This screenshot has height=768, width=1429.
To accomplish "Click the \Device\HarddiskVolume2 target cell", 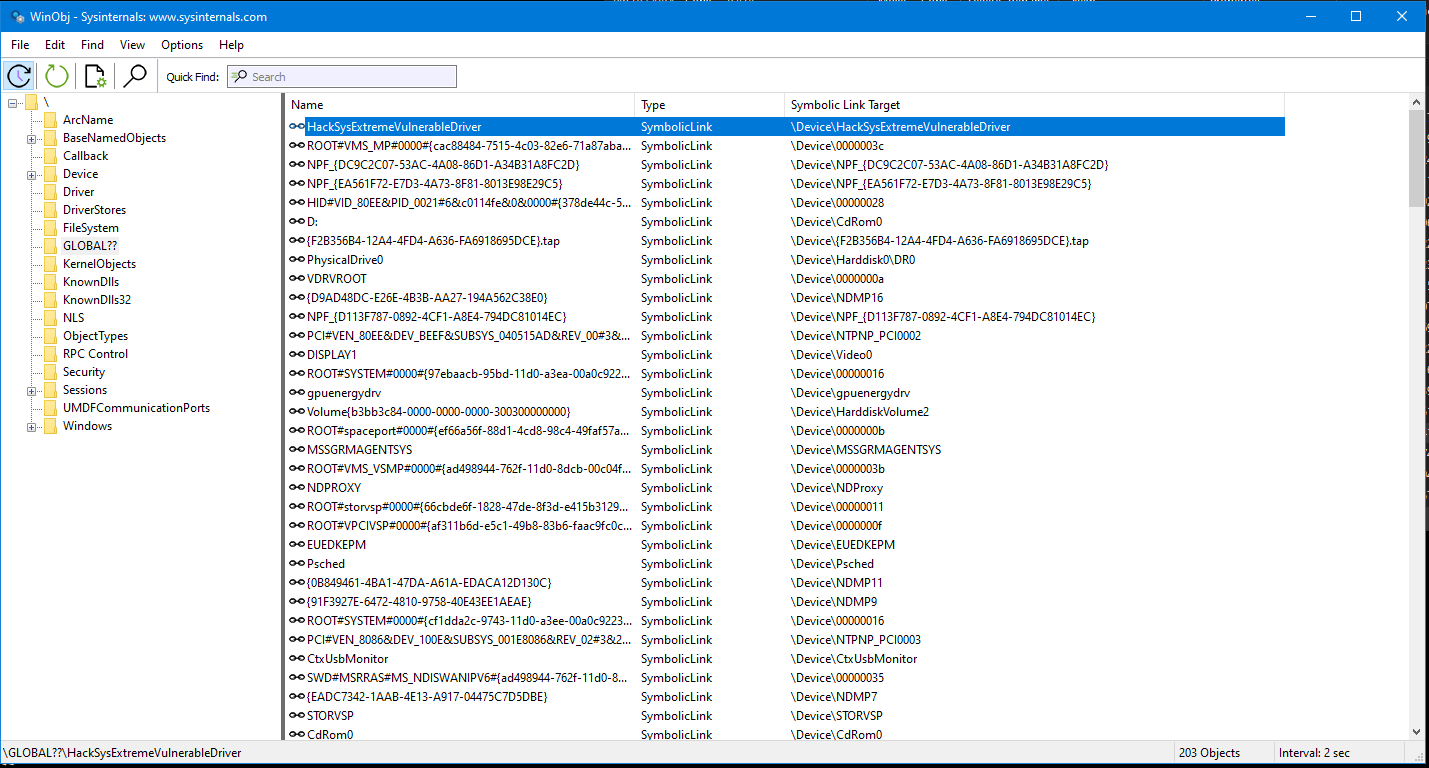I will coord(860,412).
